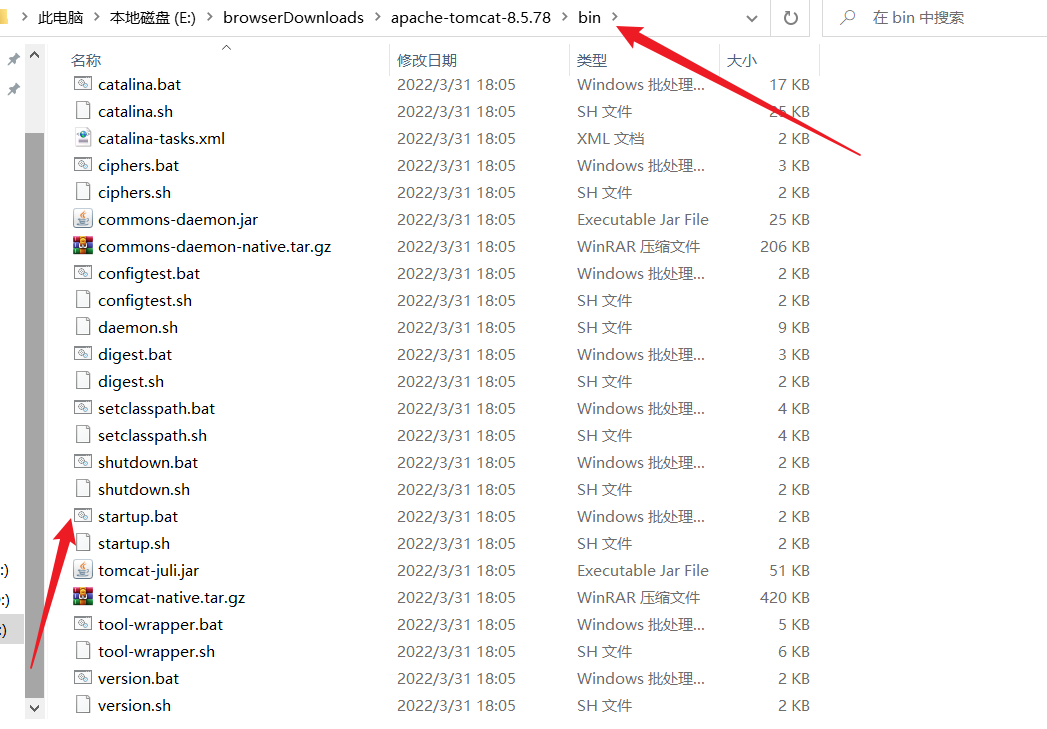The height and width of the screenshot is (729, 1047).
Task: Click the configtest.bat file icon
Action: (83, 273)
